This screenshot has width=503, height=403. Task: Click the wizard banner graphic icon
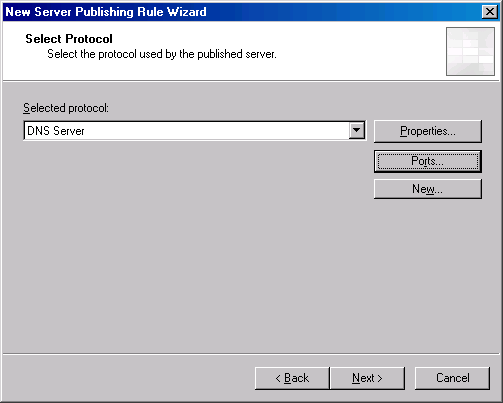(x=470, y=51)
